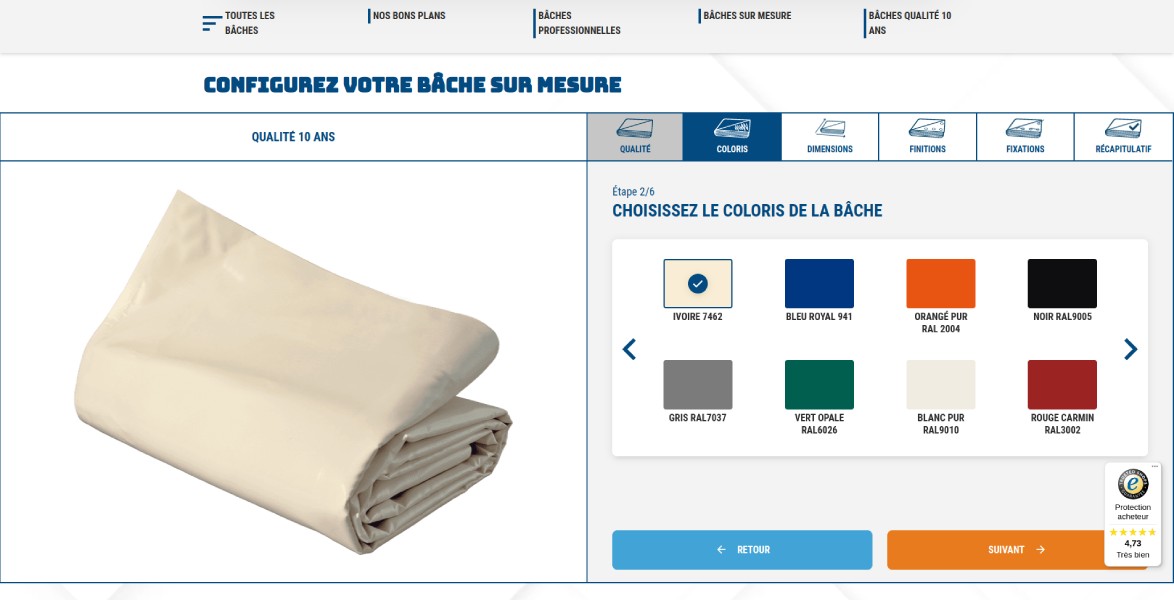The image size is (1174, 600).
Task: Open Nos bons plans menu item
Action: pos(409,16)
